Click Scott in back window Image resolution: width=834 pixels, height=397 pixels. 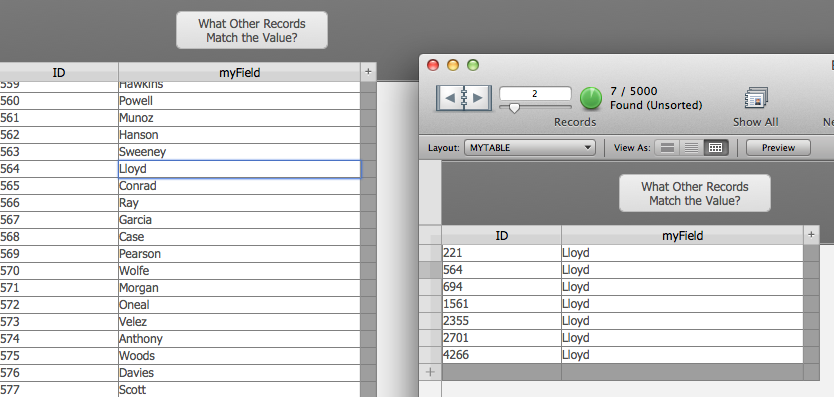click(x=239, y=390)
